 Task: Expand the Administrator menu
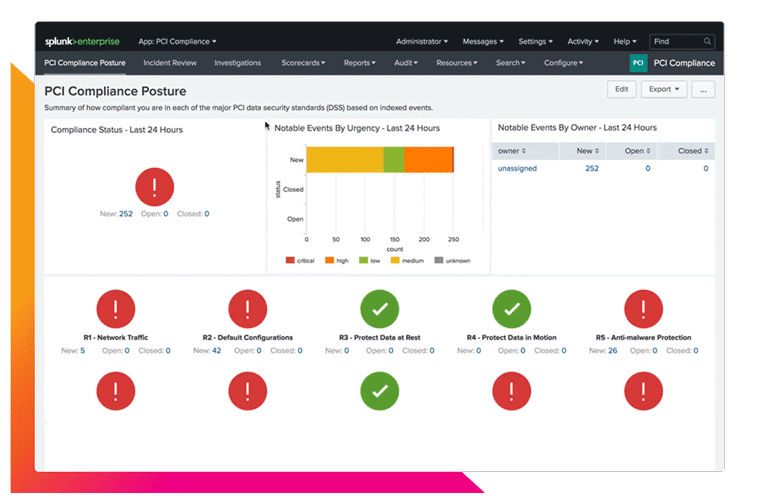pyautogui.click(x=421, y=42)
